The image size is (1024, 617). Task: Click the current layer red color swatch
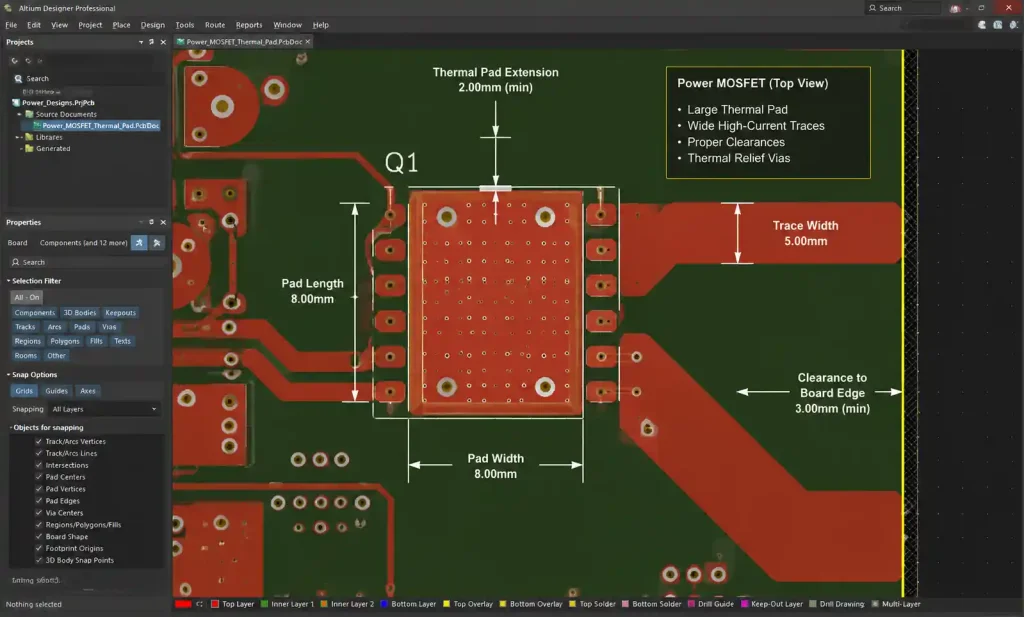(x=184, y=605)
